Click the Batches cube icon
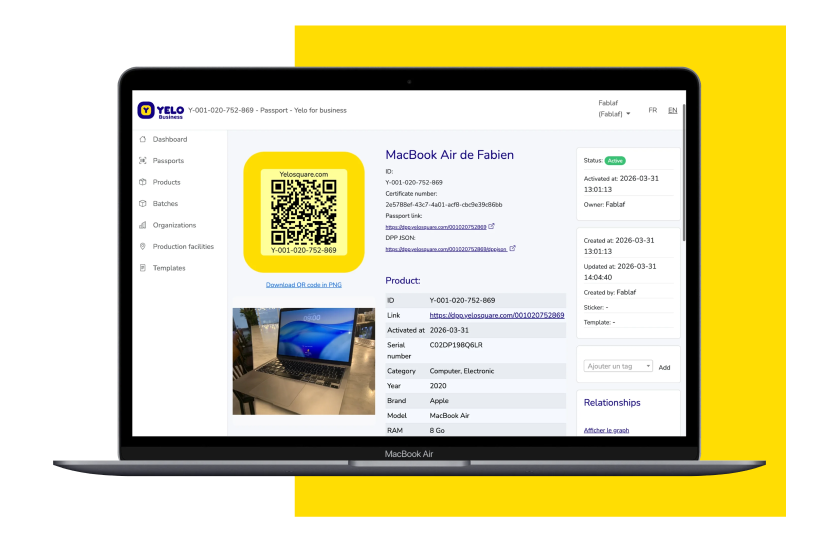The image size is (819, 543). tap(143, 204)
